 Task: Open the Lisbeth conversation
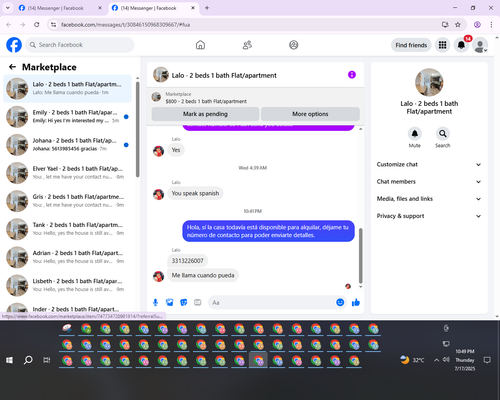tap(68, 285)
